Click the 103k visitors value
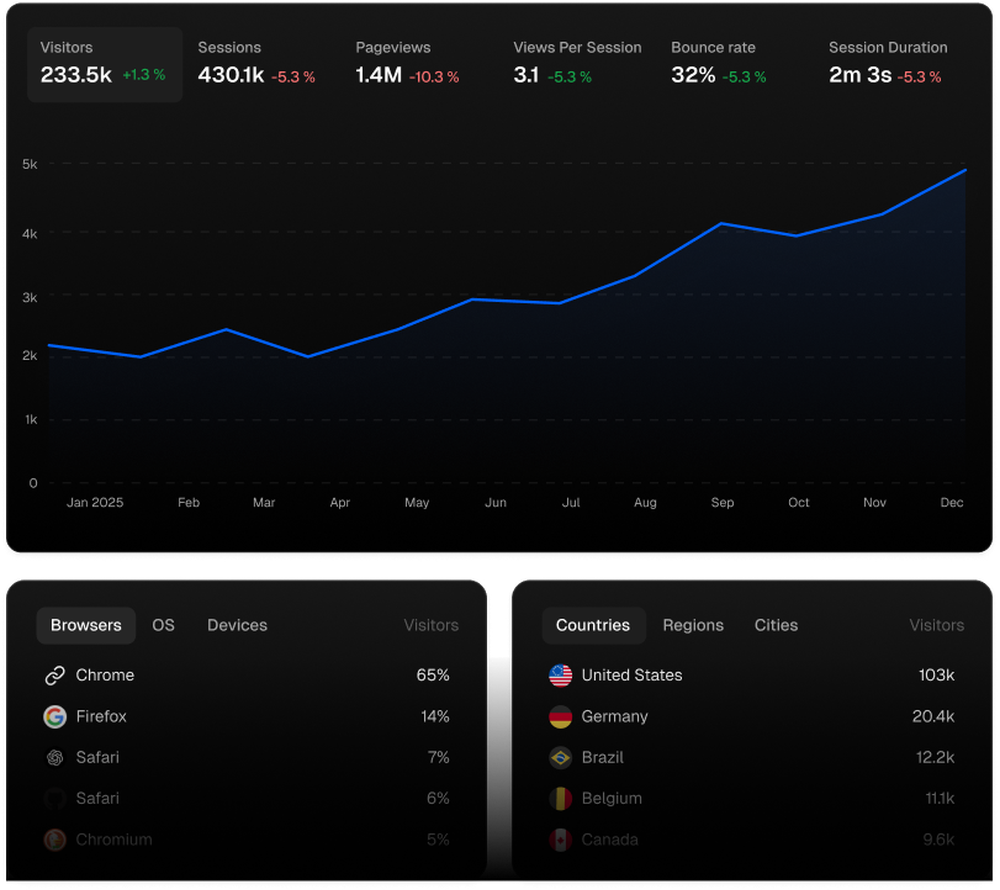This screenshot has width=1000, height=890. click(x=937, y=675)
